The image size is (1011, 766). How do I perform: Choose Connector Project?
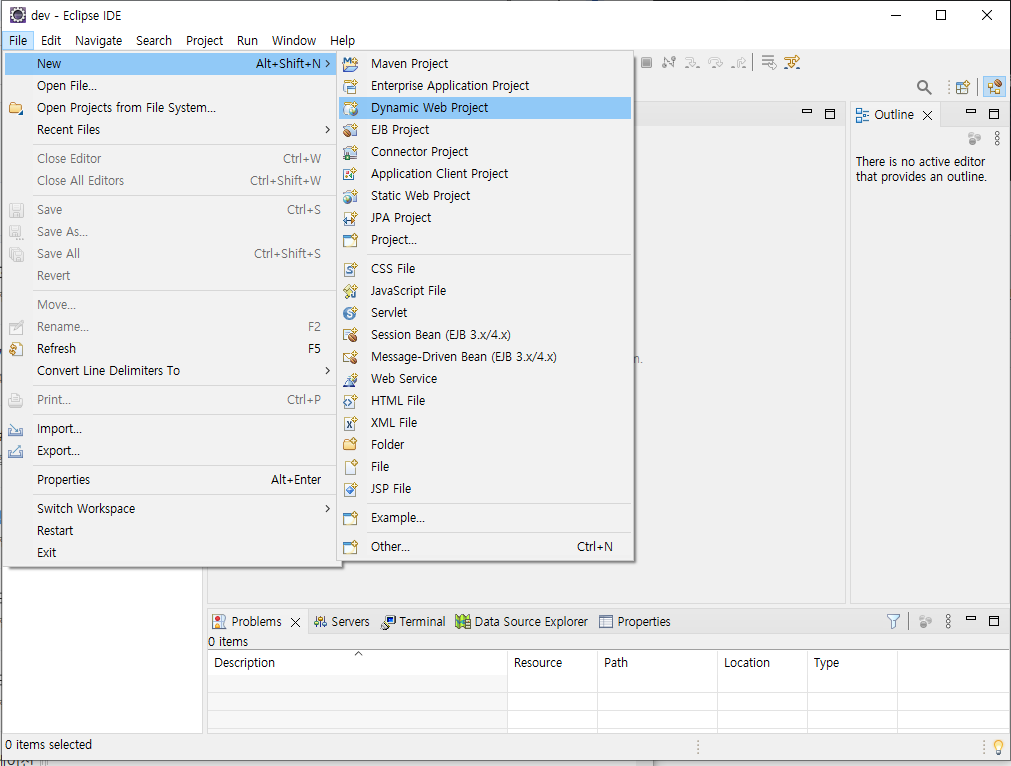pyautogui.click(x=485, y=152)
